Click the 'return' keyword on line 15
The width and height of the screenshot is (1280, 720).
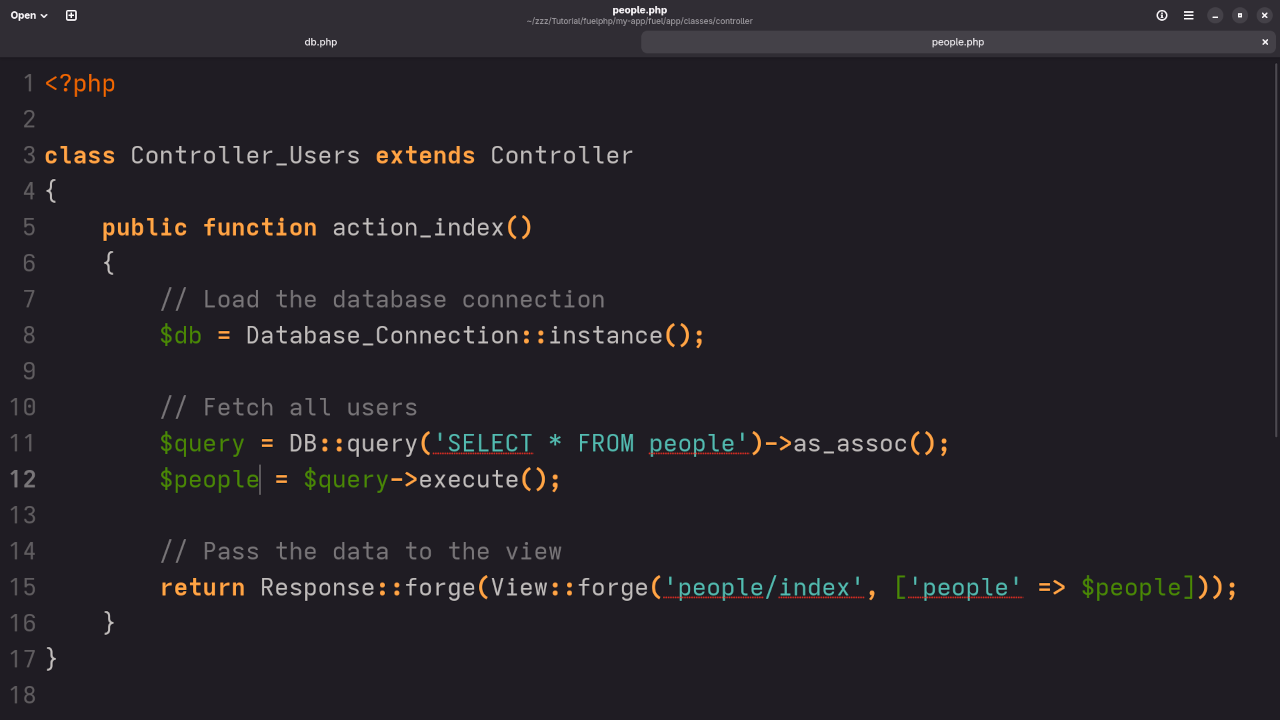(202, 587)
